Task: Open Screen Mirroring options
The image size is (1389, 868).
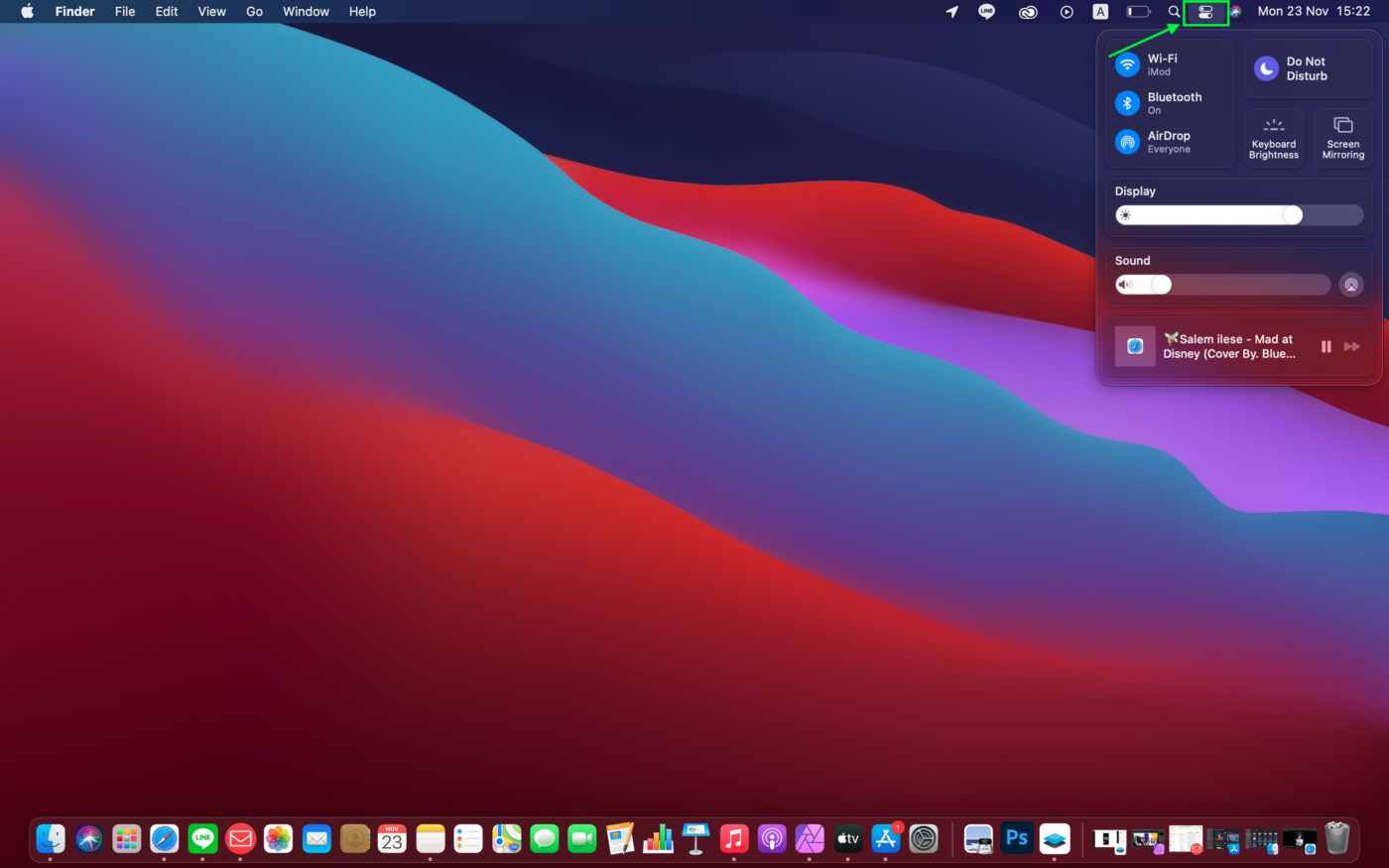Action: (x=1342, y=137)
